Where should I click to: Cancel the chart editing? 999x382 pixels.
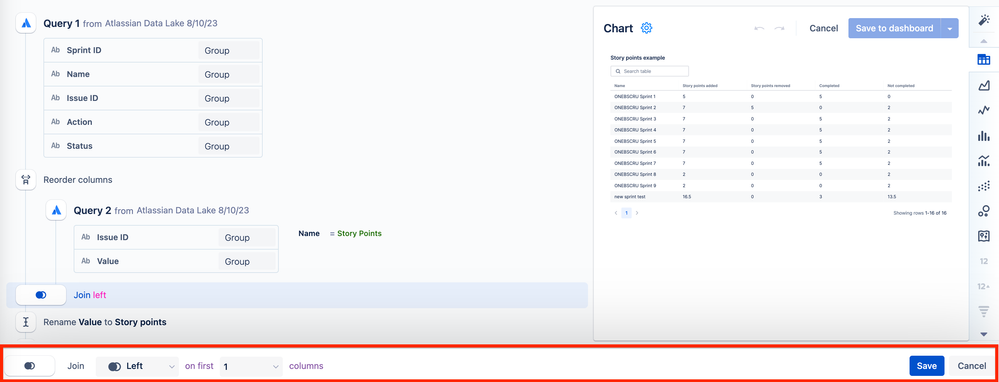[824, 28]
